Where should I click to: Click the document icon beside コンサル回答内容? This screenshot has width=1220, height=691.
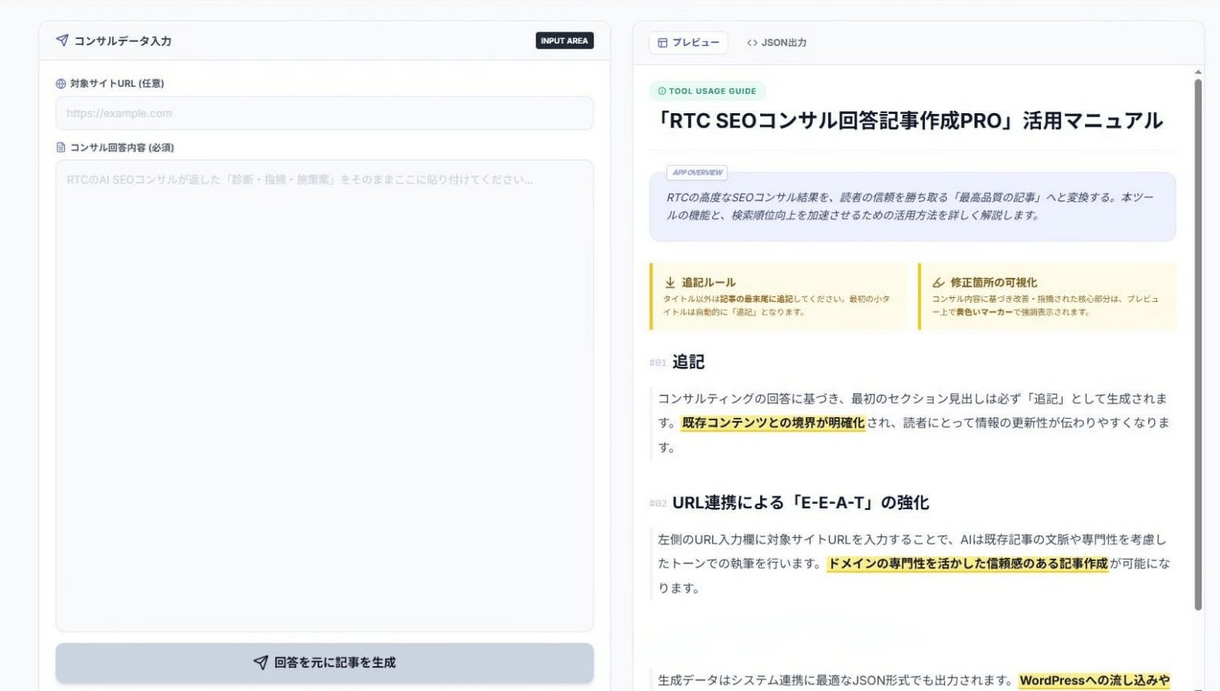(61, 148)
